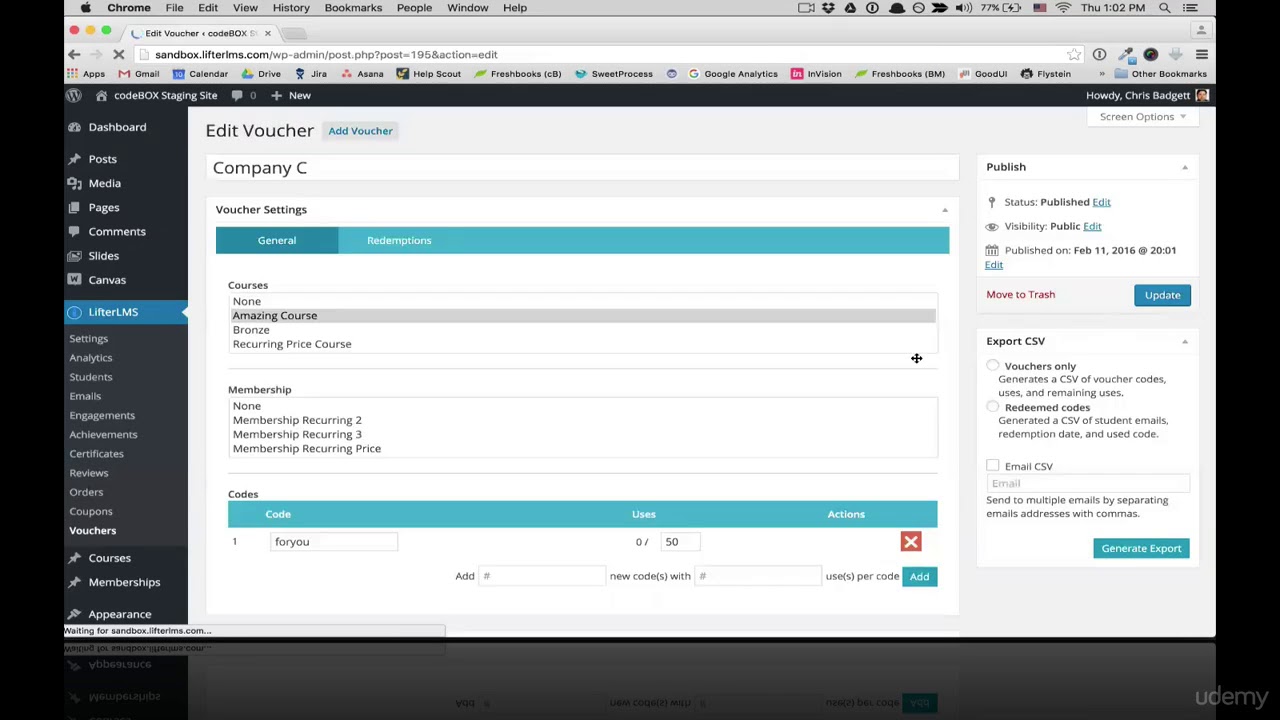Select Membership Recurring 2 in Membership list
Screen dimensions: 1280x720
tap(583, 420)
